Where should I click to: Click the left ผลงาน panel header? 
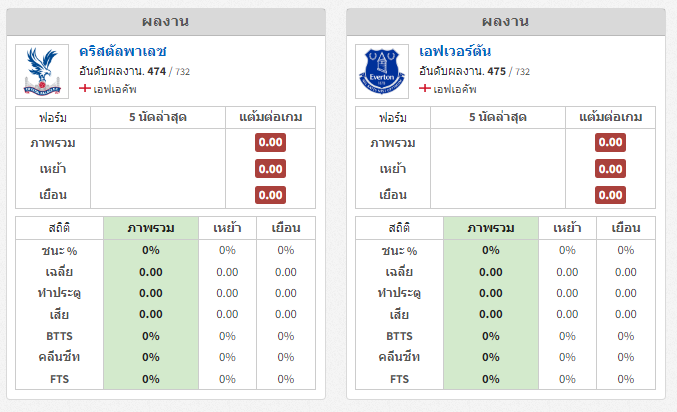point(166,22)
